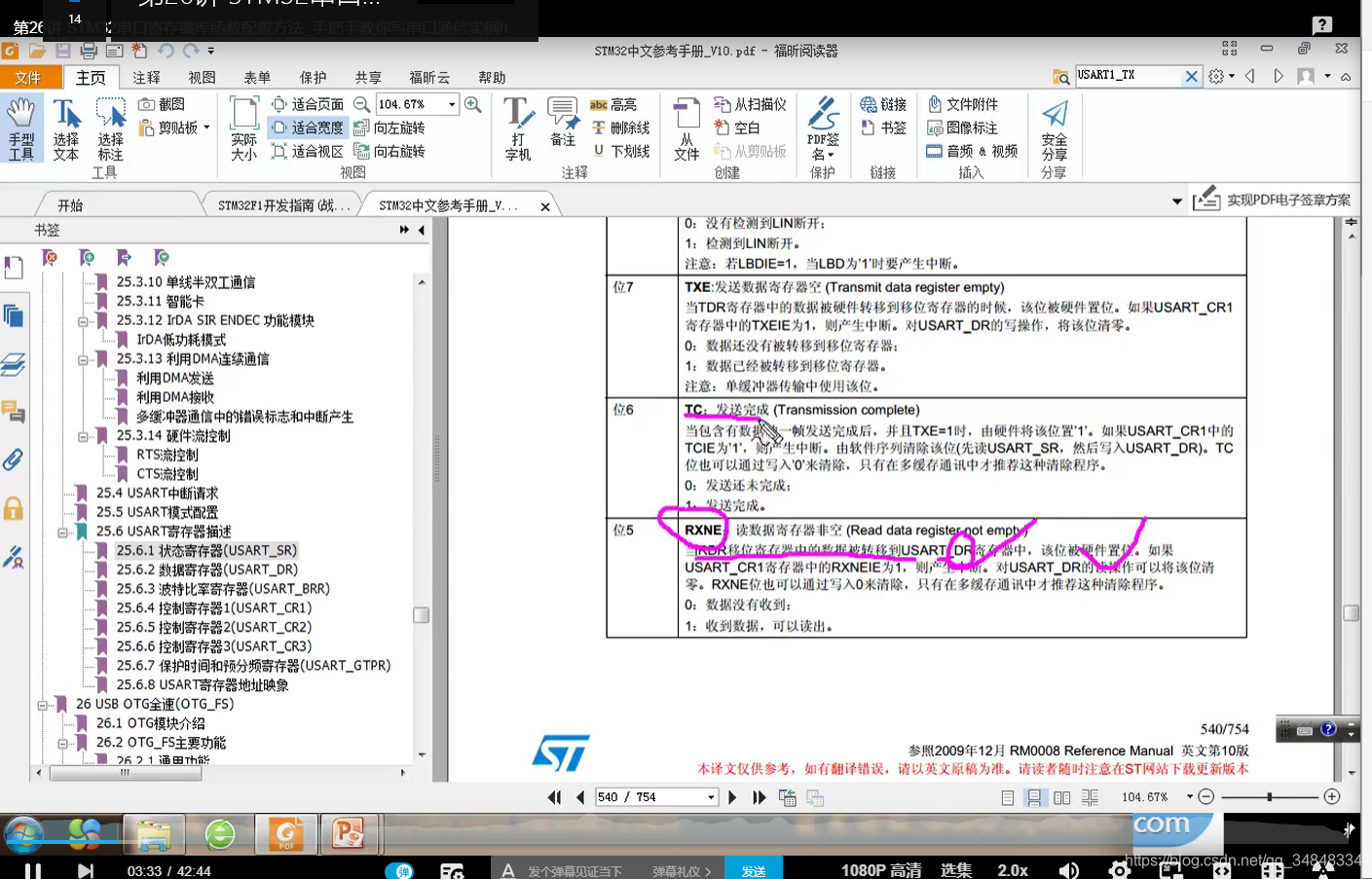
Task: Collapse the 25.3.12 IrDA SIR ENDEC bookmark
Action: [x=83, y=321]
